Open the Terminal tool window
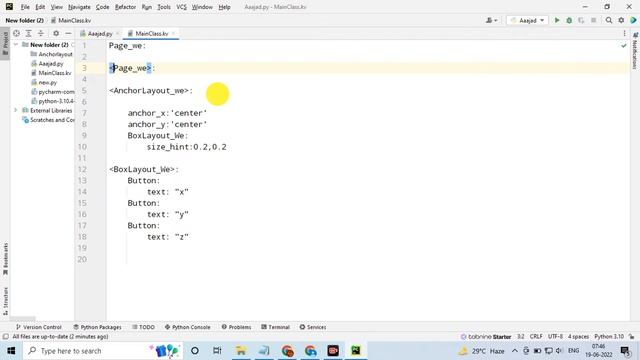The height and width of the screenshot is (360, 640). pos(275,327)
